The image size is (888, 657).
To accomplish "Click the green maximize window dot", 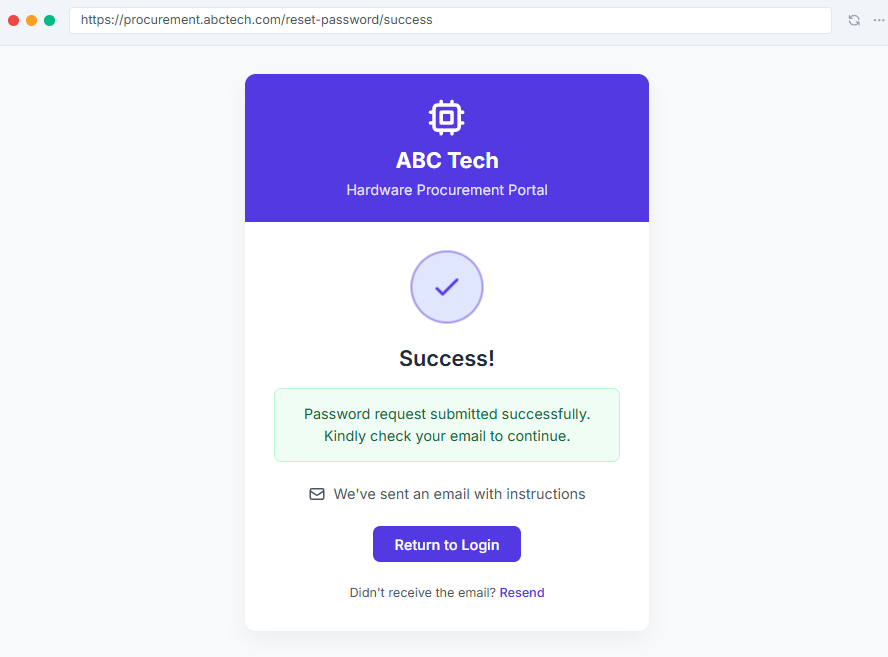I will coord(50,20).
